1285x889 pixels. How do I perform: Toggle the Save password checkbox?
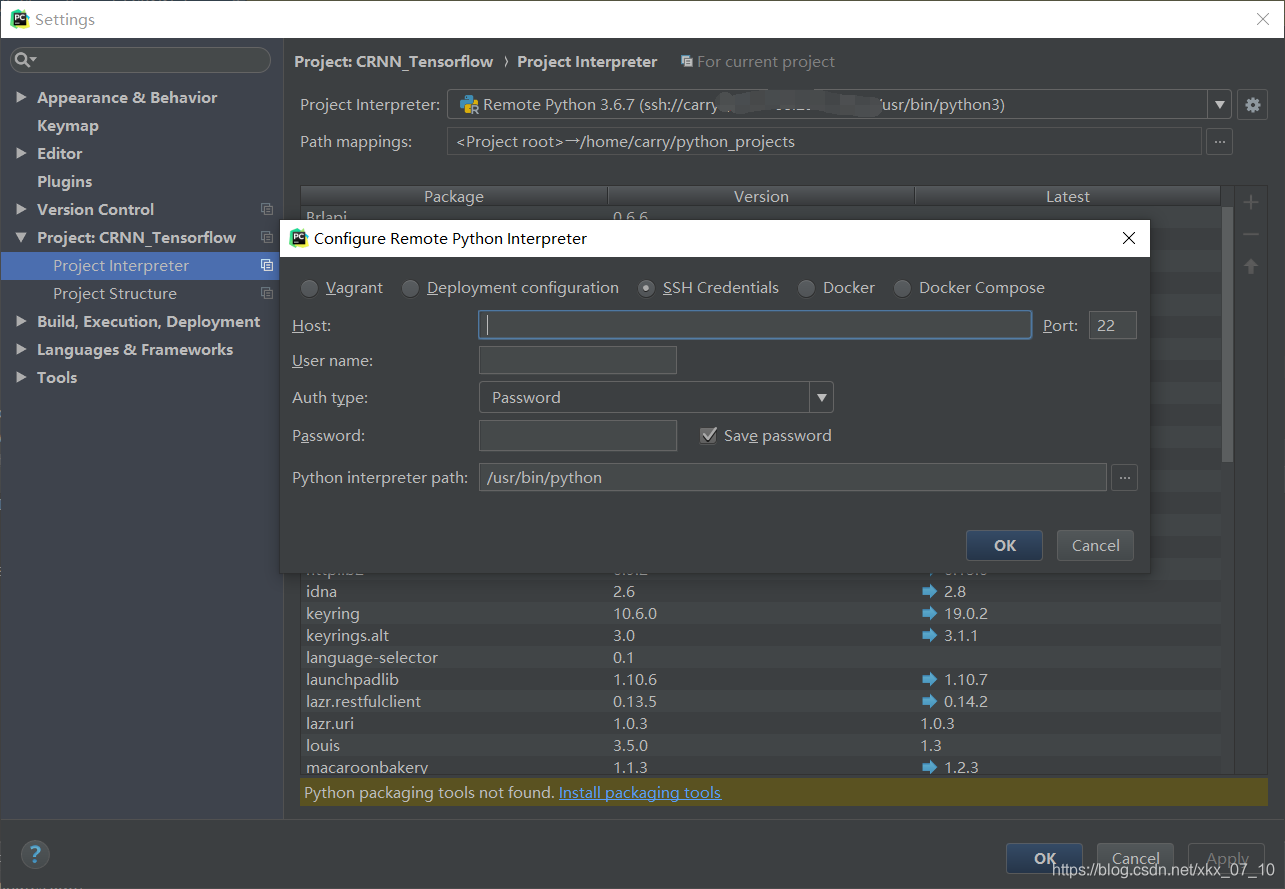[708, 435]
